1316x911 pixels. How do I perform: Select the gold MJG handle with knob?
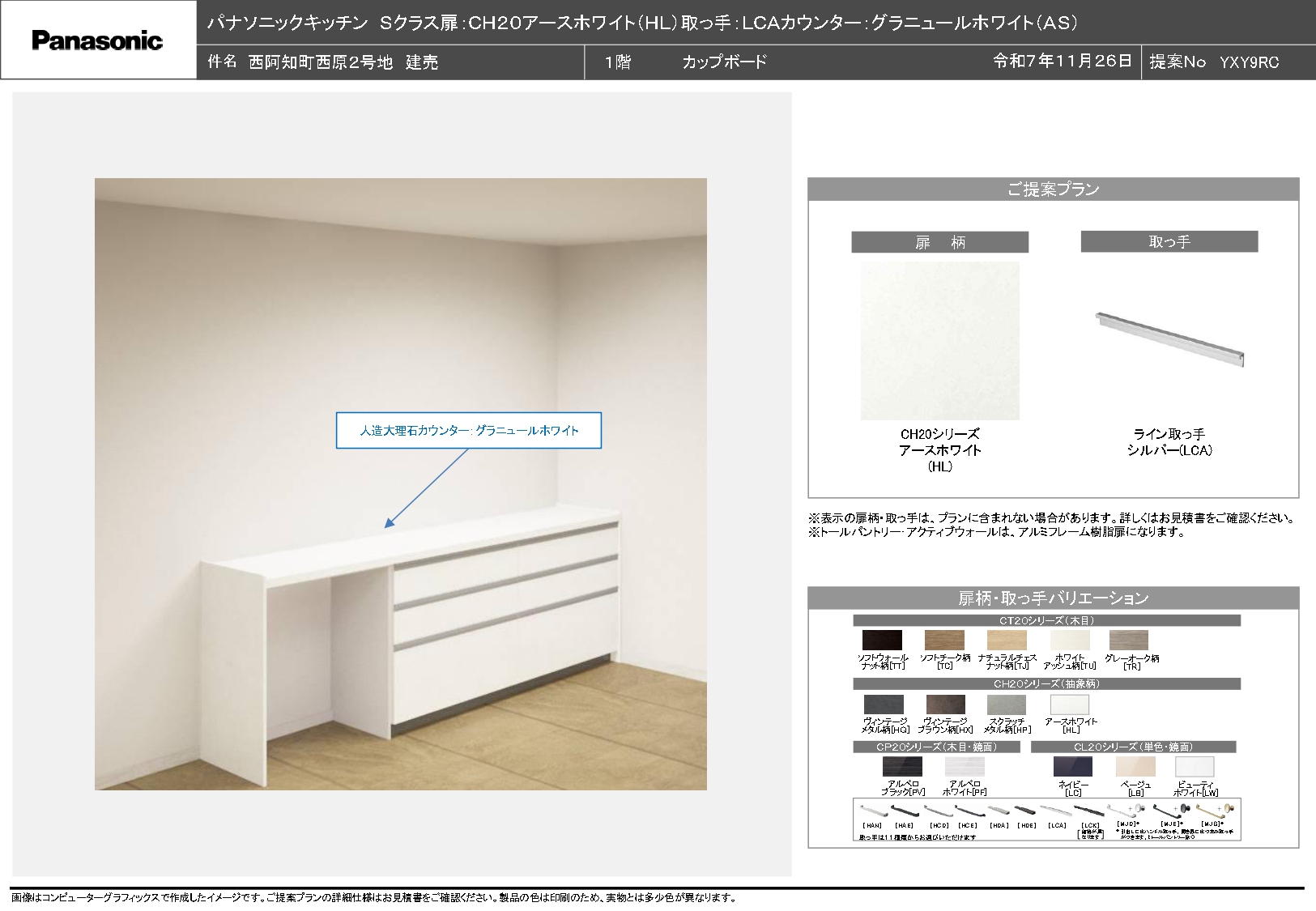pyautogui.click(x=1216, y=809)
